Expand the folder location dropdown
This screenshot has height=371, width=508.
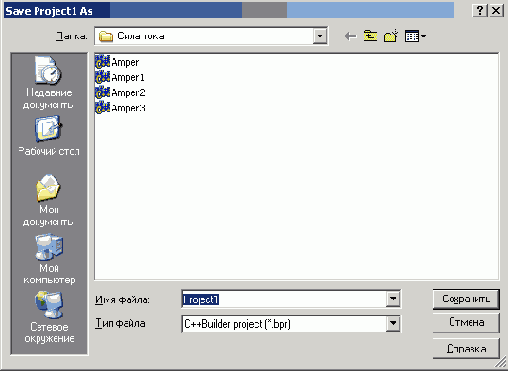click(320, 36)
